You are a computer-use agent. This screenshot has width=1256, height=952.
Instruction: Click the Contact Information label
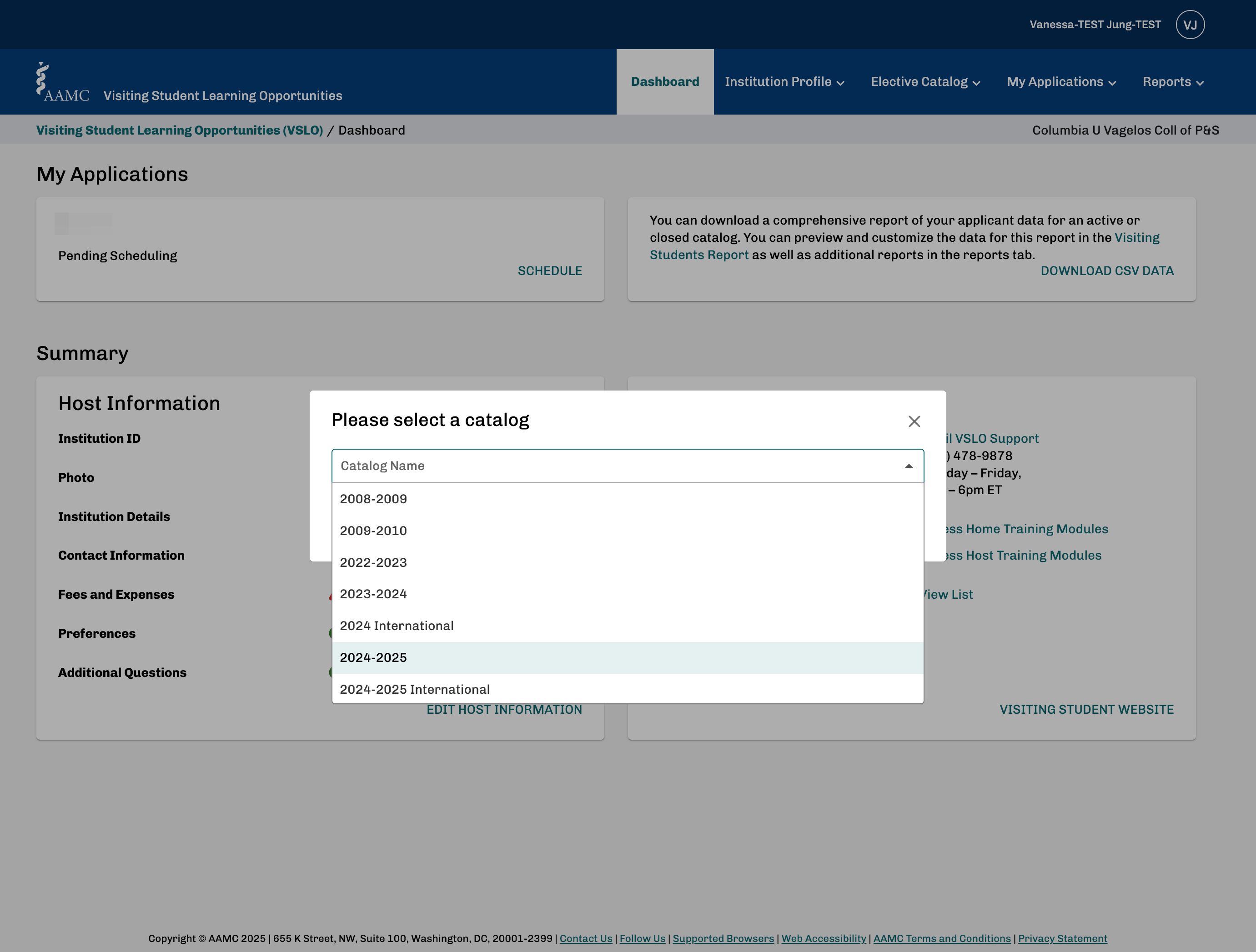tap(121, 555)
